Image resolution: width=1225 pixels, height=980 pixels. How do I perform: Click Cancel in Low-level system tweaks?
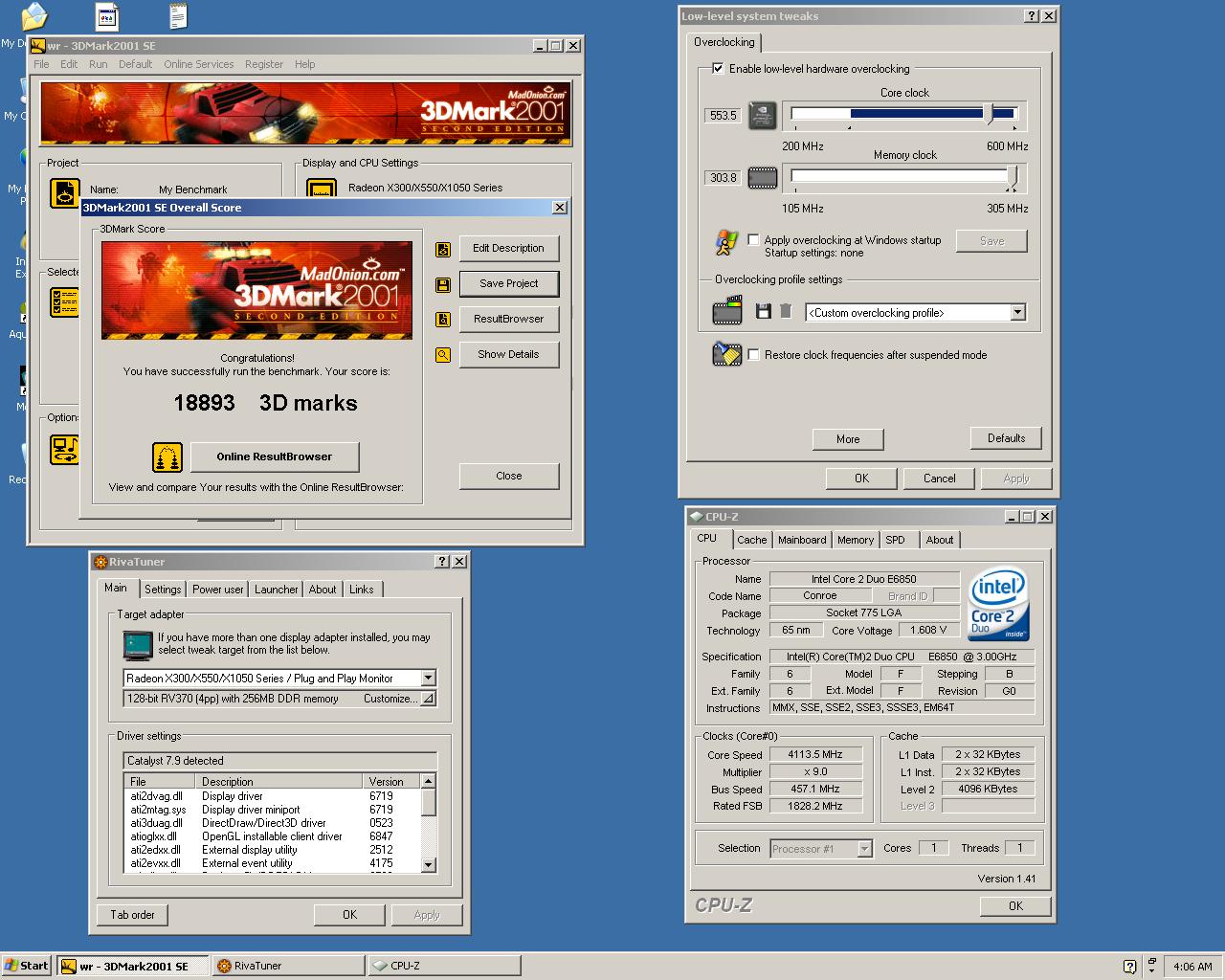click(940, 479)
